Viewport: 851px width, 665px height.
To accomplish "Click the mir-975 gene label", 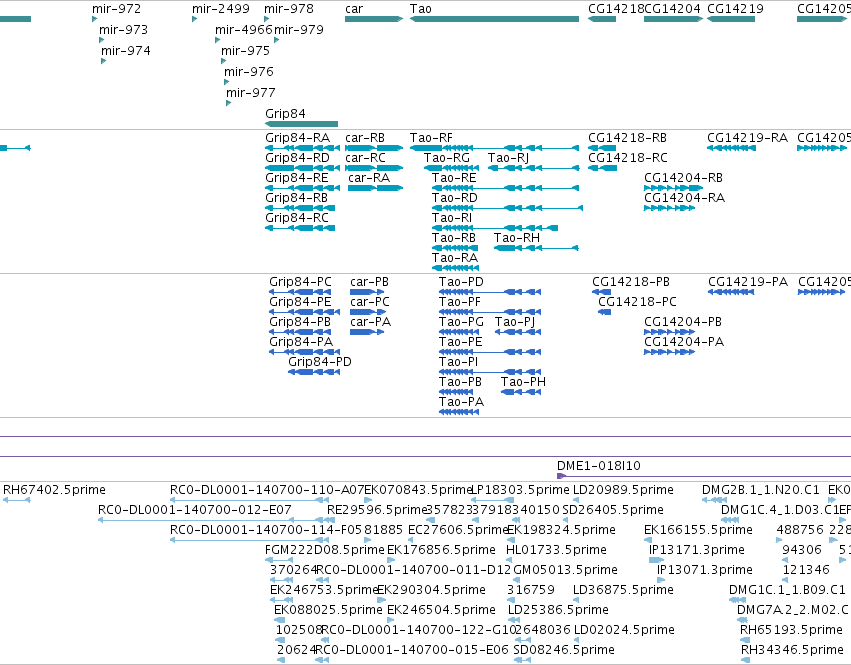I will point(245,50).
